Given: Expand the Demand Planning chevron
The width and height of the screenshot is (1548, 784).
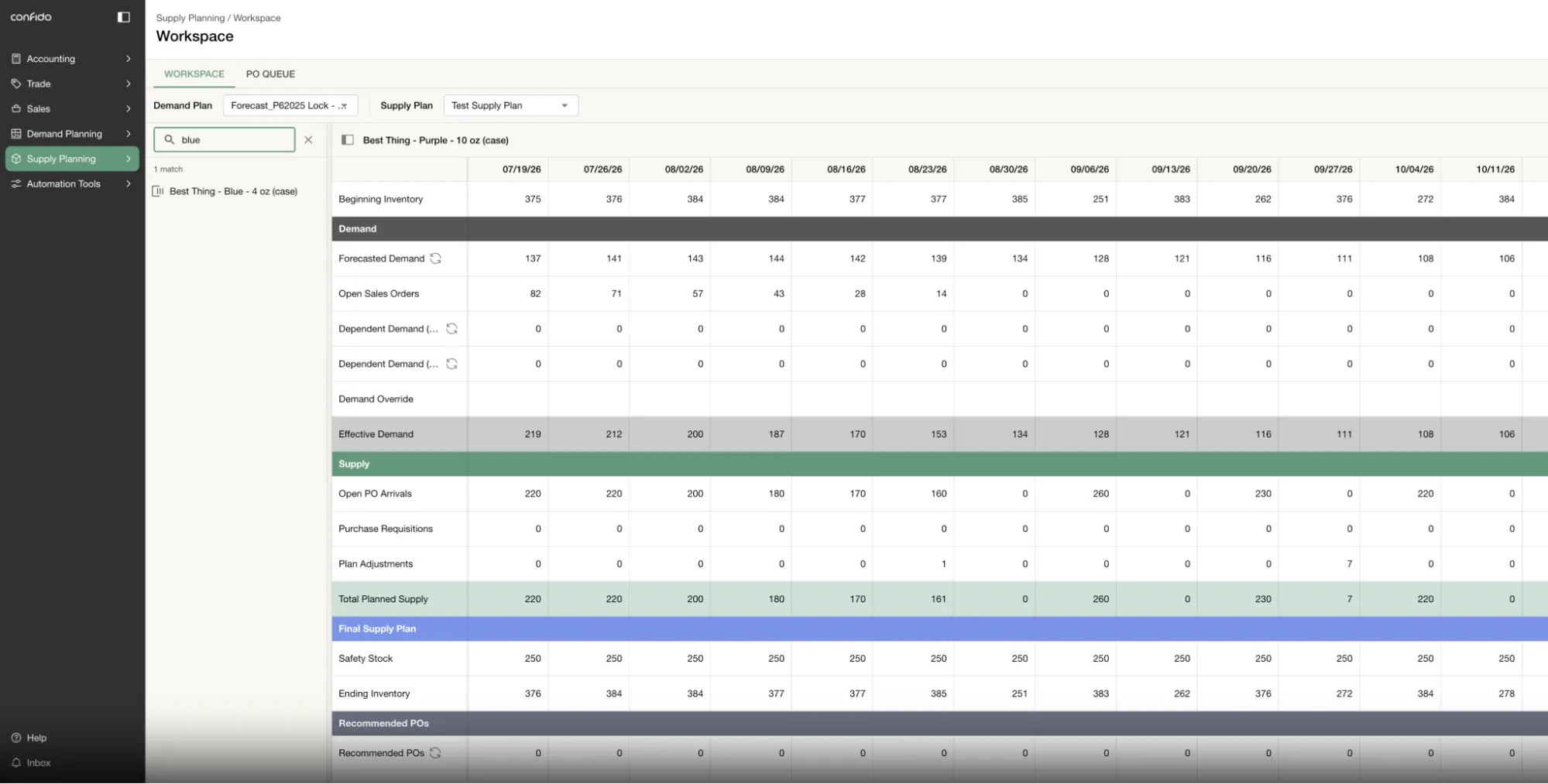Looking at the screenshot, I should [129, 134].
